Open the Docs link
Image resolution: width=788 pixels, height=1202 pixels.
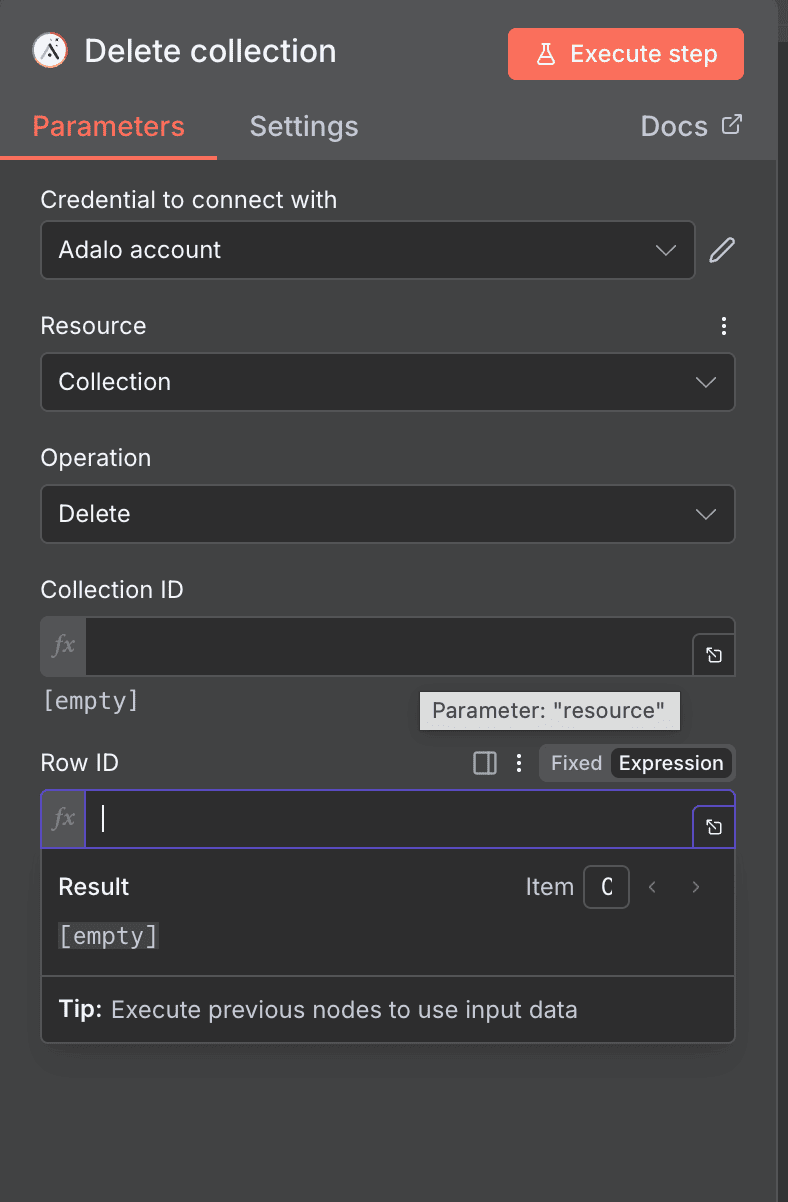pos(690,126)
